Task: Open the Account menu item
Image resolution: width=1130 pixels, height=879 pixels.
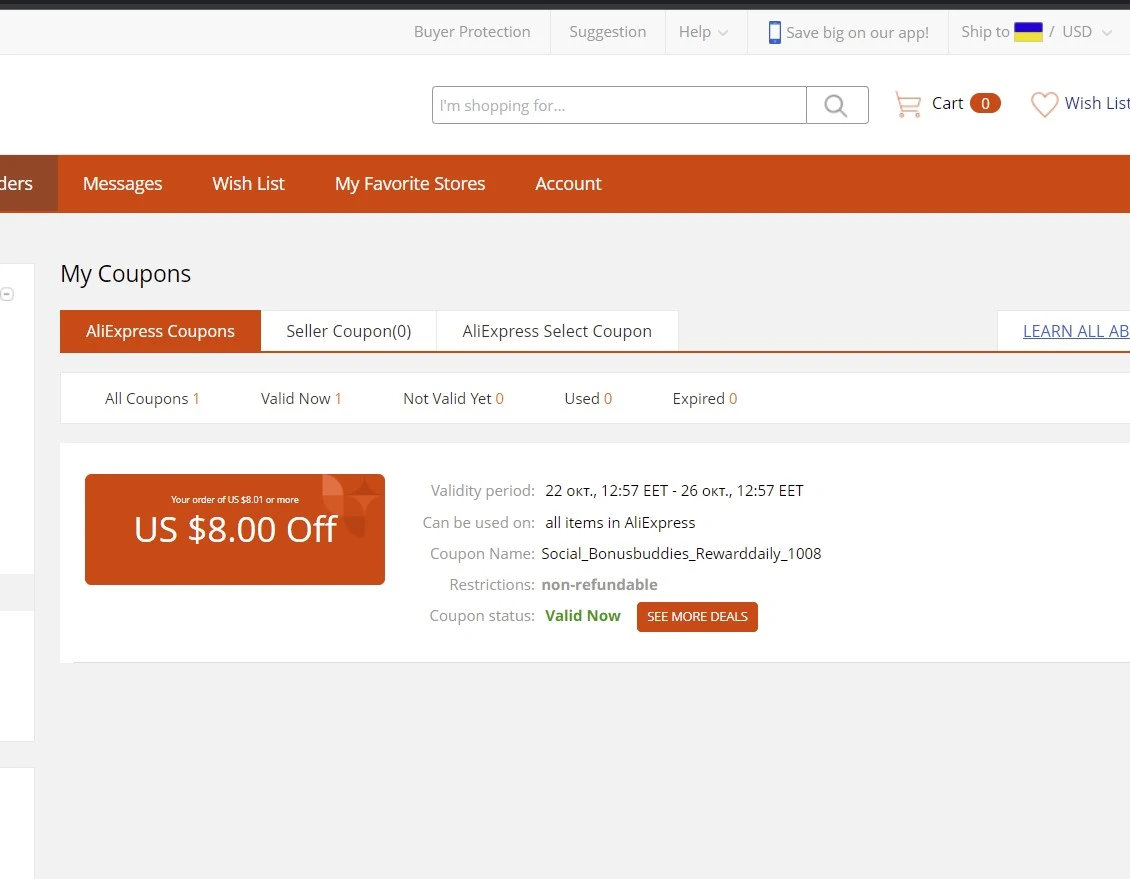Action: coord(568,184)
